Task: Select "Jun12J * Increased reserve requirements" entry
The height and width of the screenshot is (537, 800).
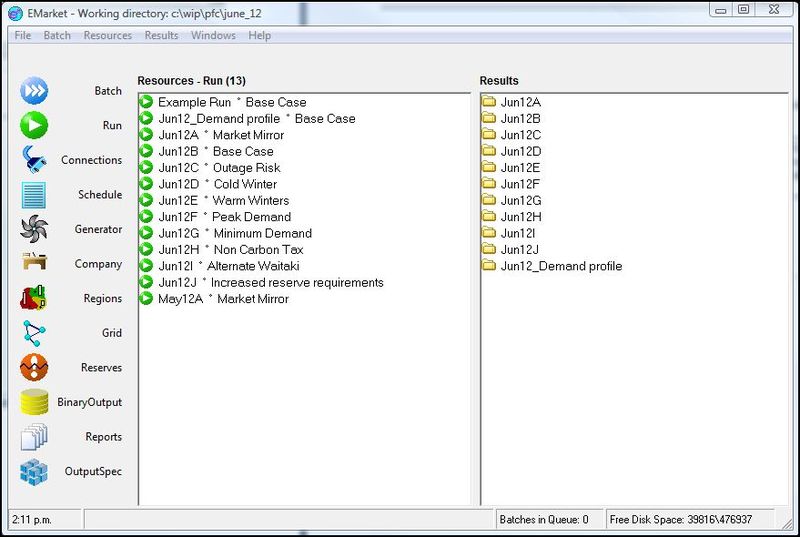Action: (271, 283)
